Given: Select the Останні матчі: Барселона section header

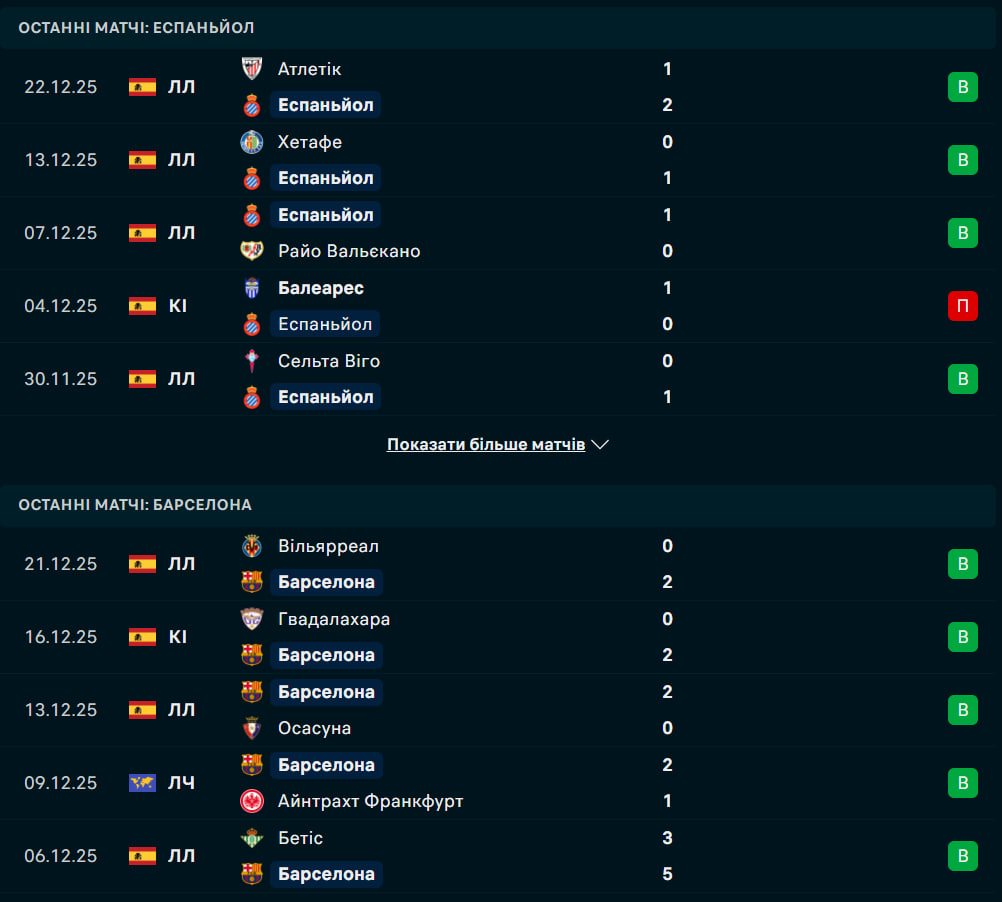Looking at the screenshot, I should (135, 505).
